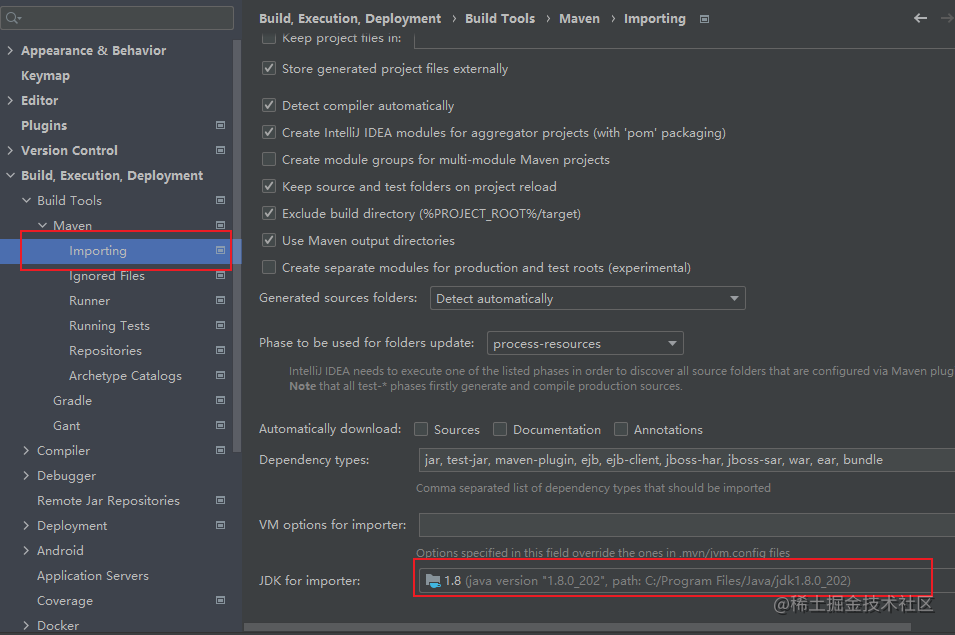This screenshot has width=955, height=635.
Task: Toggle Keep source and test folders on reload
Action: tap(269, 186)
